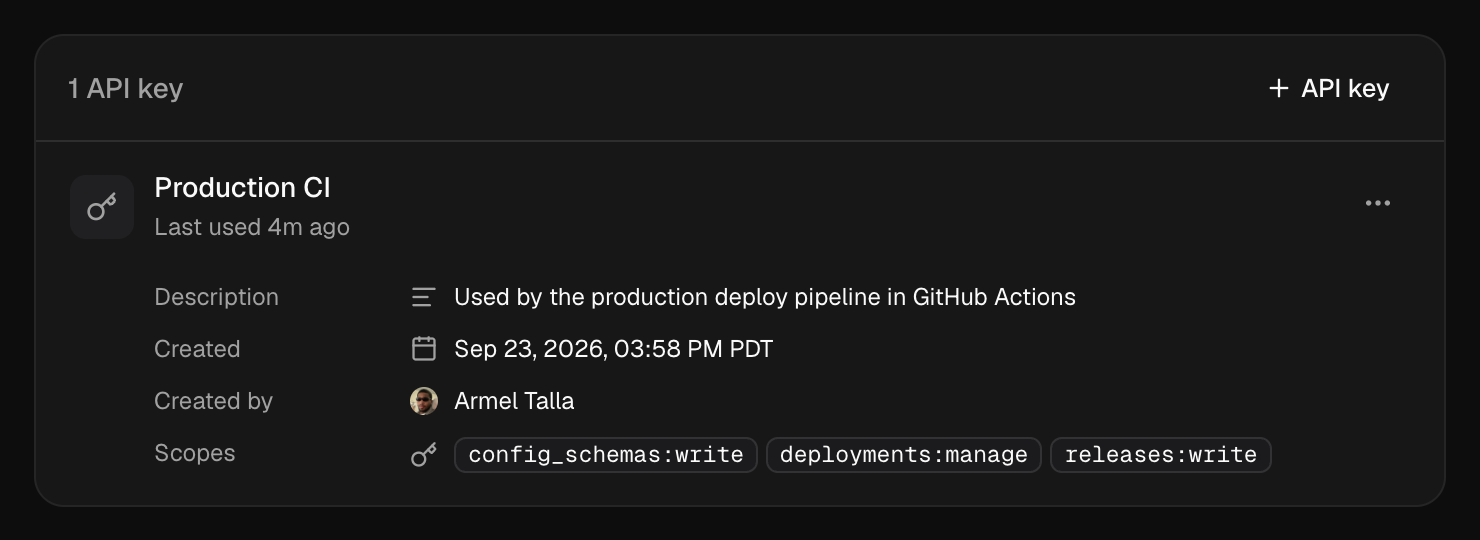Click the Created by field label
Viewport: 1480px width, 540px height.
(214, 401)
